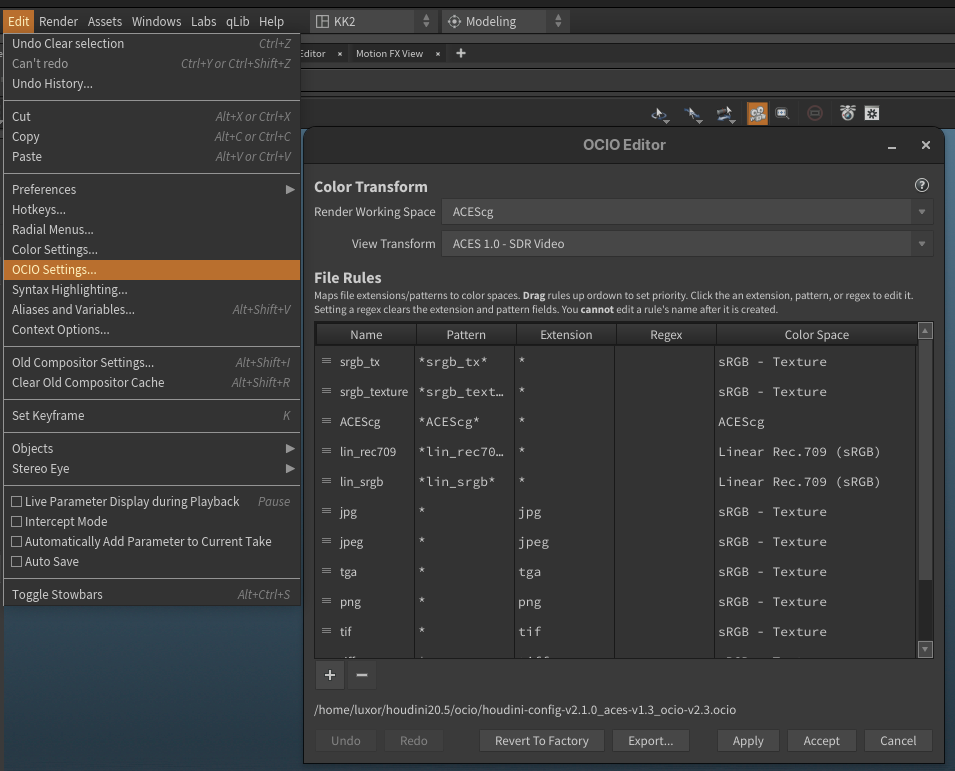Close the Motion FX View tab
955x771 pixels.
pos(437,54)
